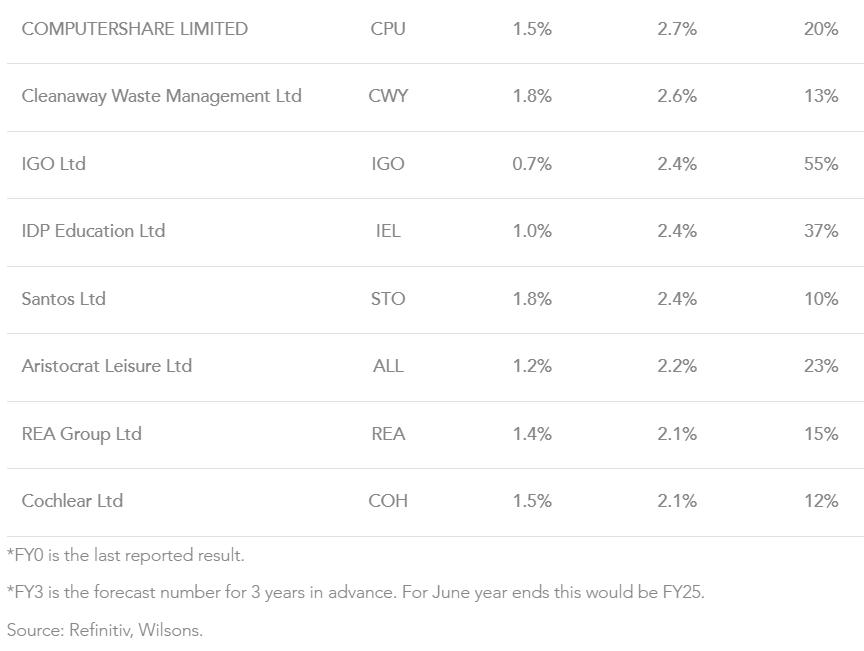Select the ALL ticker code
864x651 pixels.
point(388,366)
